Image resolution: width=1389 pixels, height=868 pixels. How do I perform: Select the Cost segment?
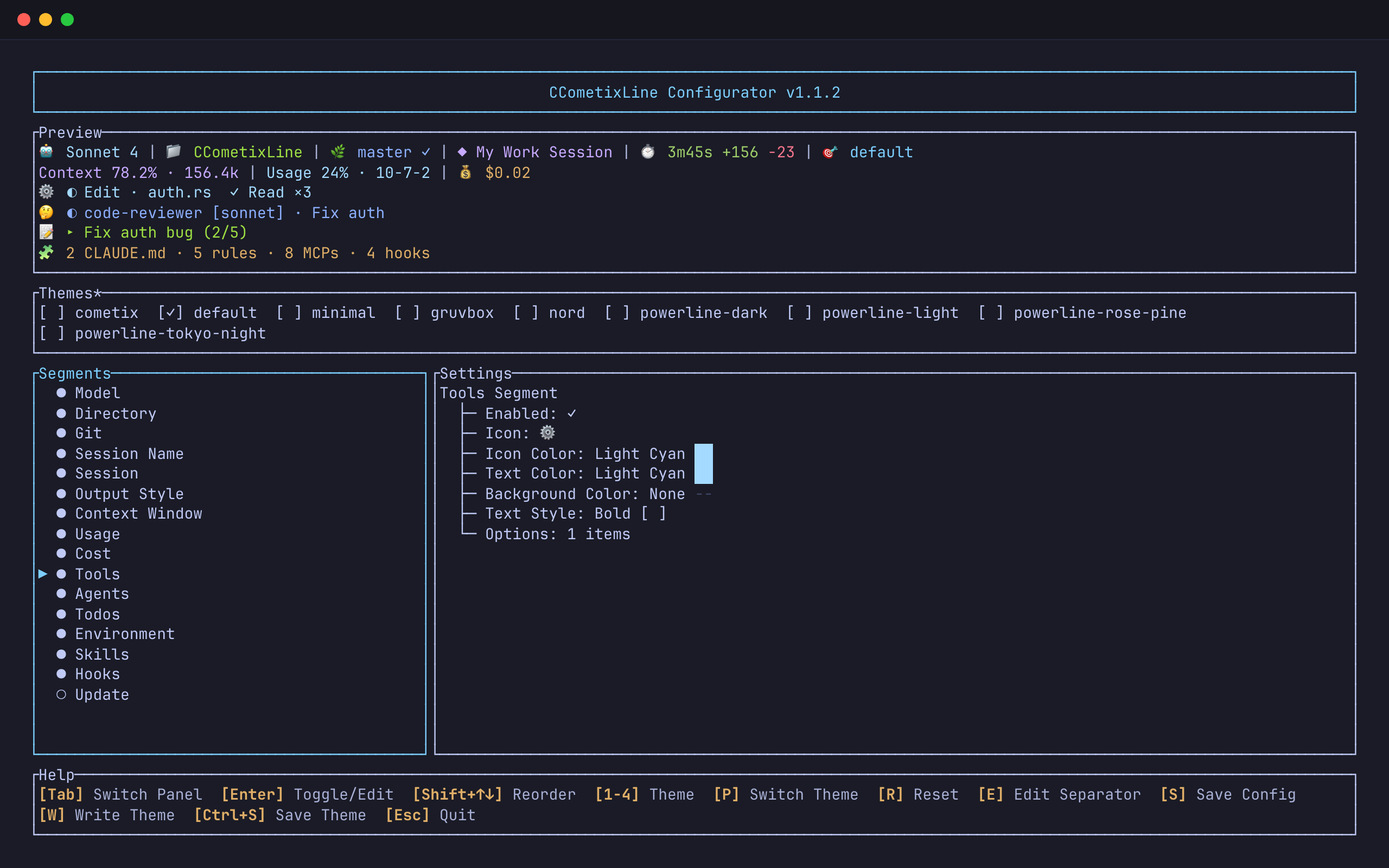(93, 554)
